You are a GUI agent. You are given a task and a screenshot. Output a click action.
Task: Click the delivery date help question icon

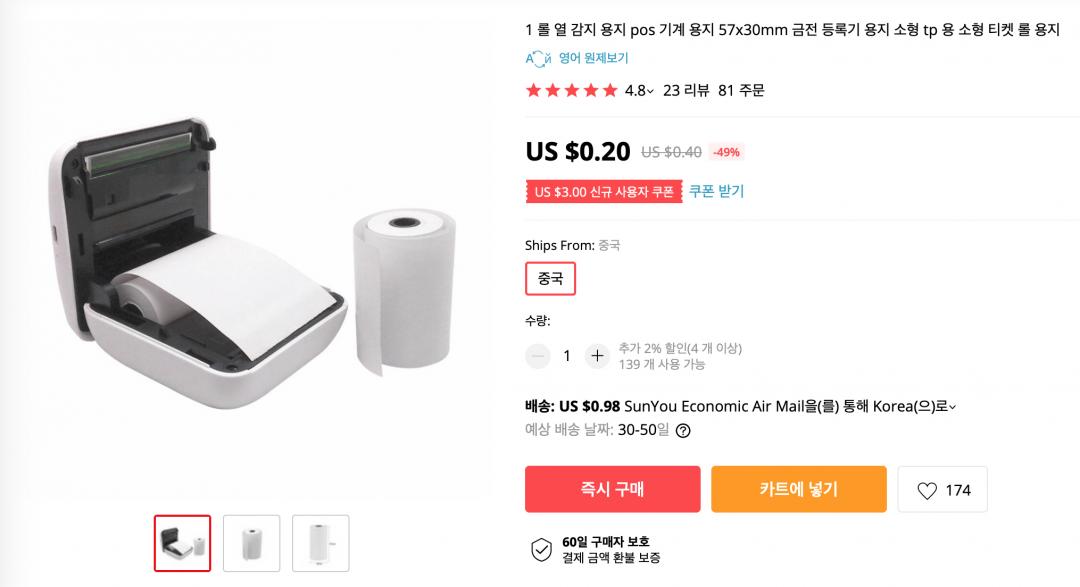tap(683, 432)
